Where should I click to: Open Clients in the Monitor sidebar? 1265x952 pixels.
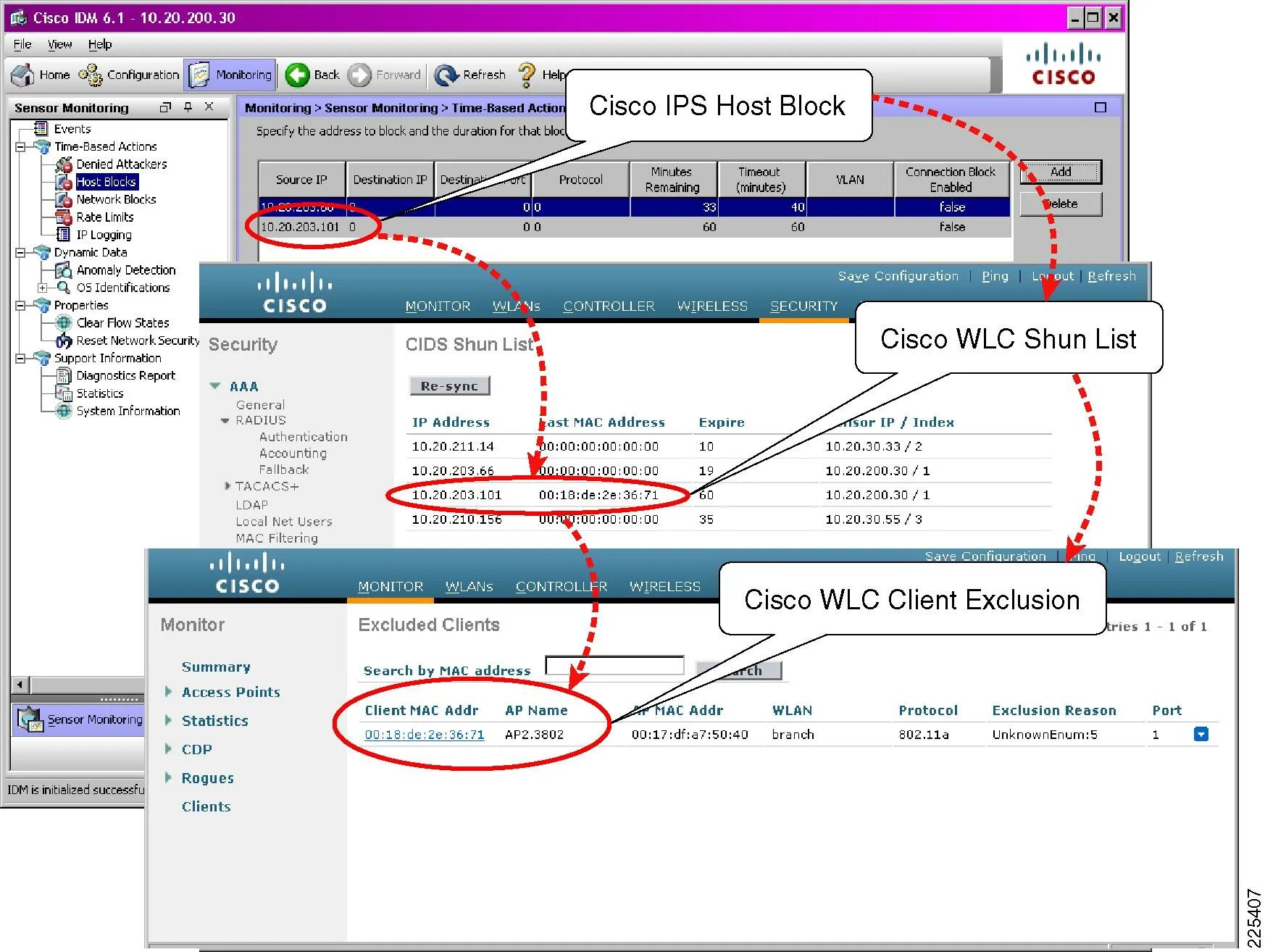[x=206, y=806]
